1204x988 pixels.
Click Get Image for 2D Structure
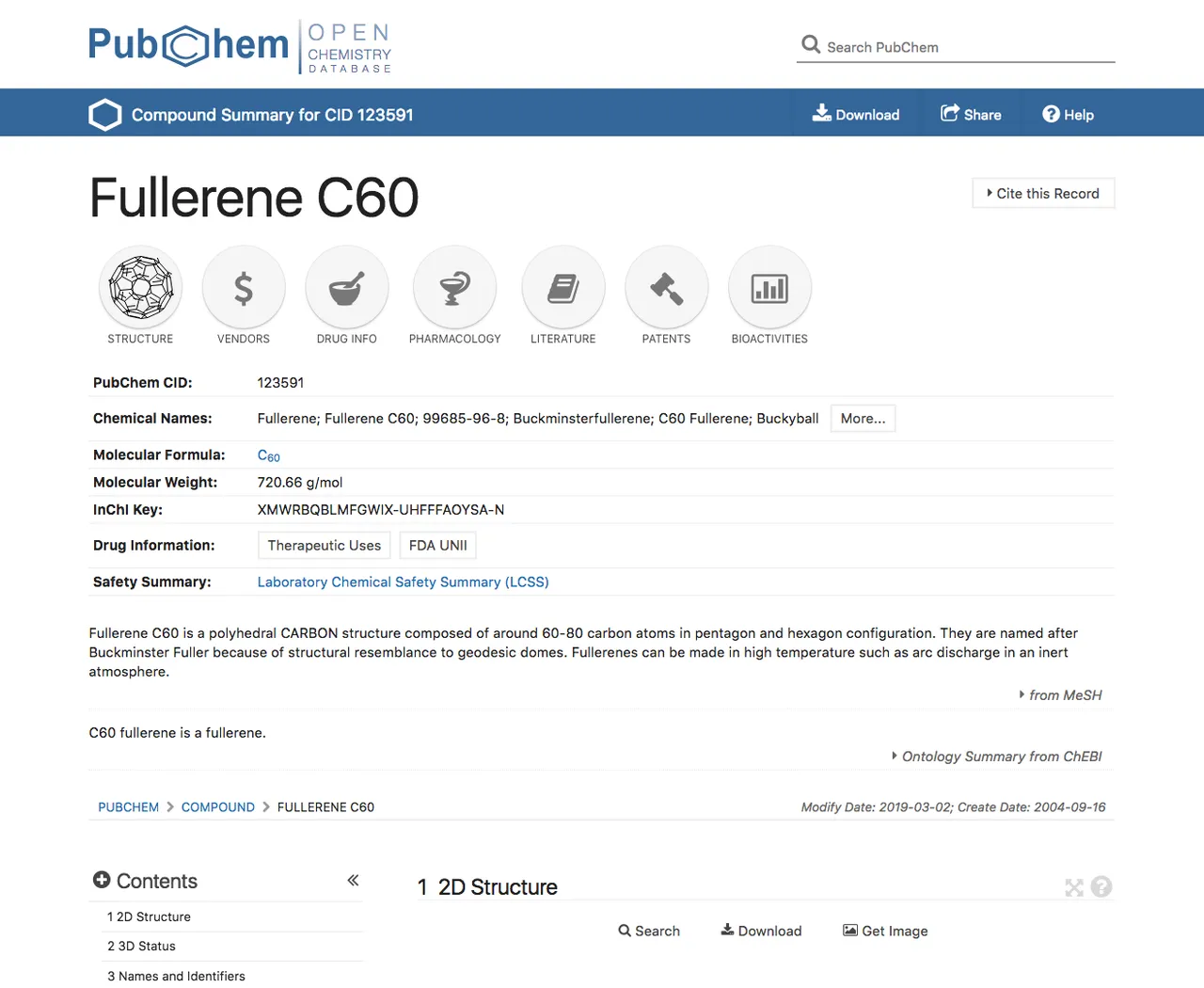point(885,931)
